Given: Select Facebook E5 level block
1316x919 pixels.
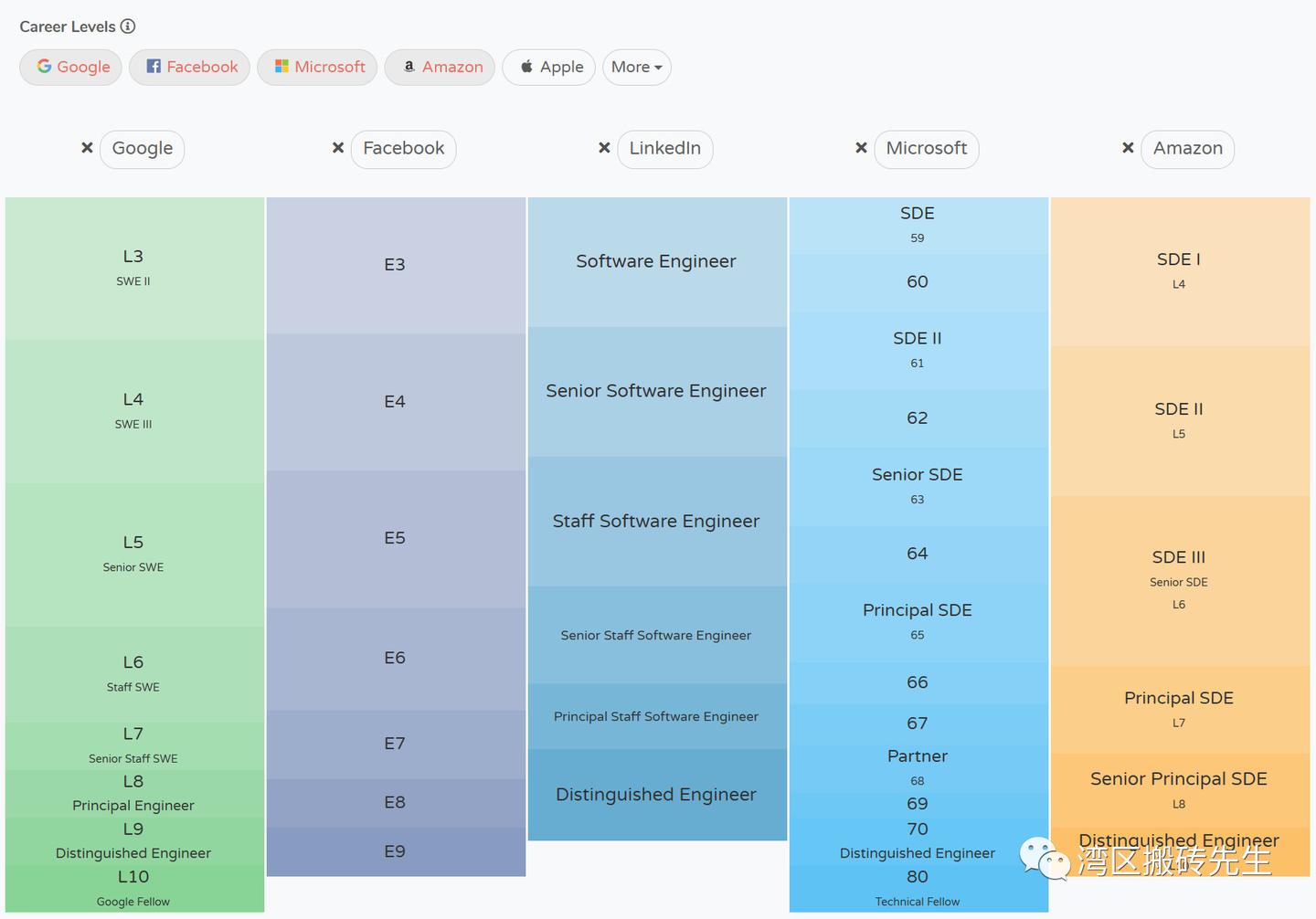Looking at the screenshot, I should 396,539.
